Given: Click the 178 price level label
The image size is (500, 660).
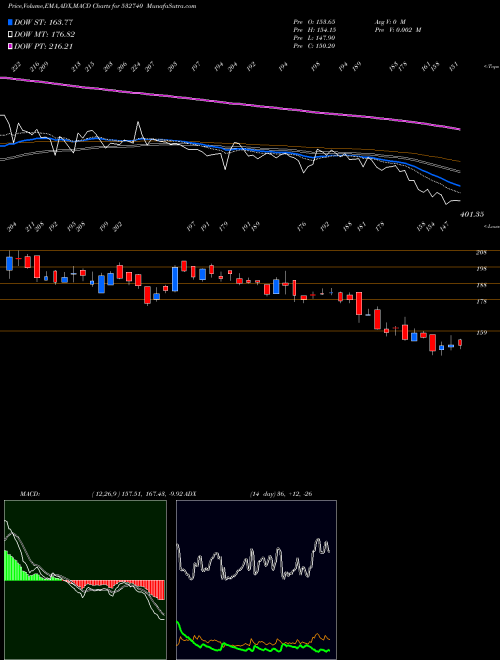Looking at the screenshot, I should (481, 302).
